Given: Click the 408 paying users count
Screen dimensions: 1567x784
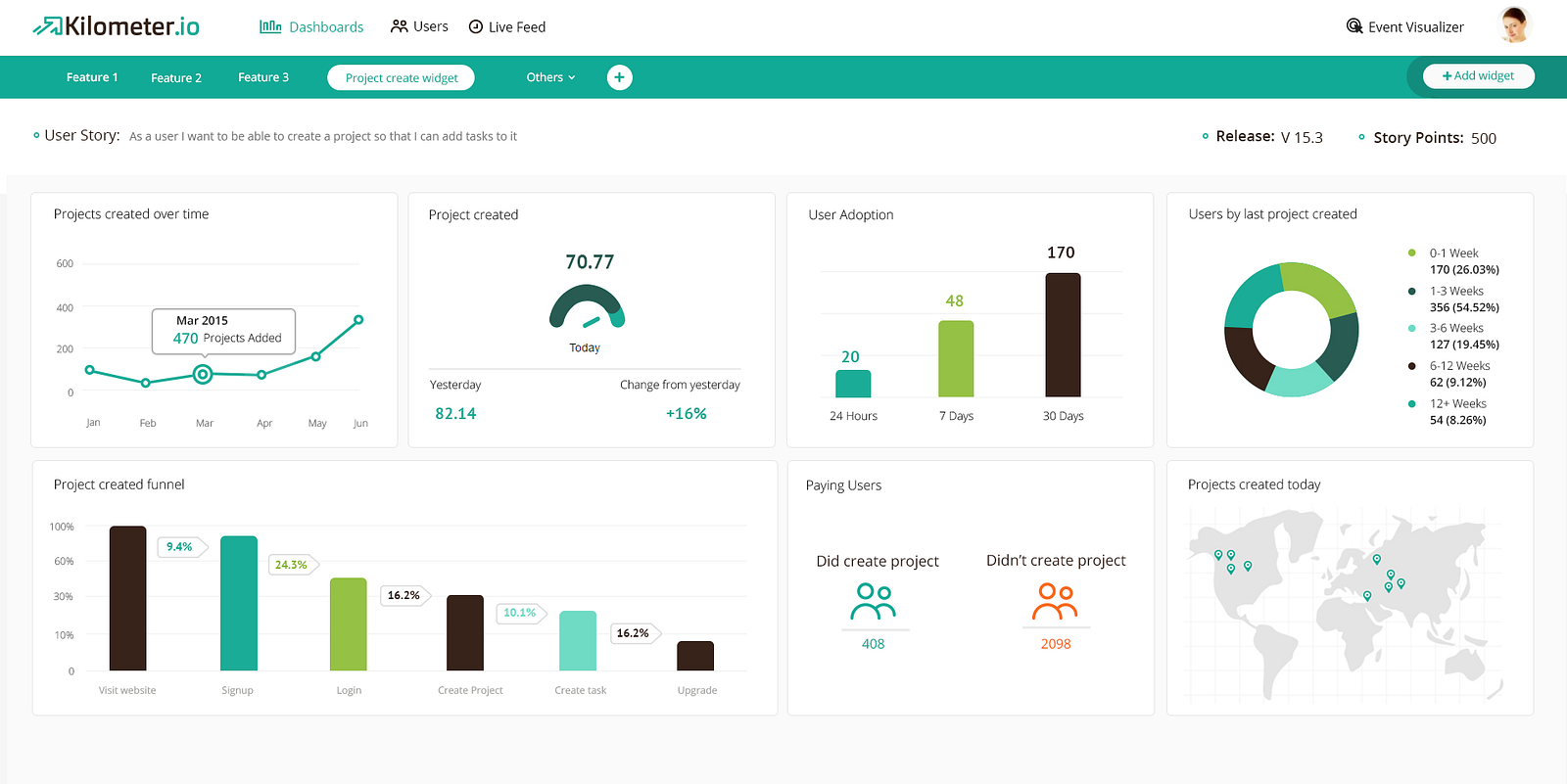Looking at the screenshot, I should click(x=873, y=644).
